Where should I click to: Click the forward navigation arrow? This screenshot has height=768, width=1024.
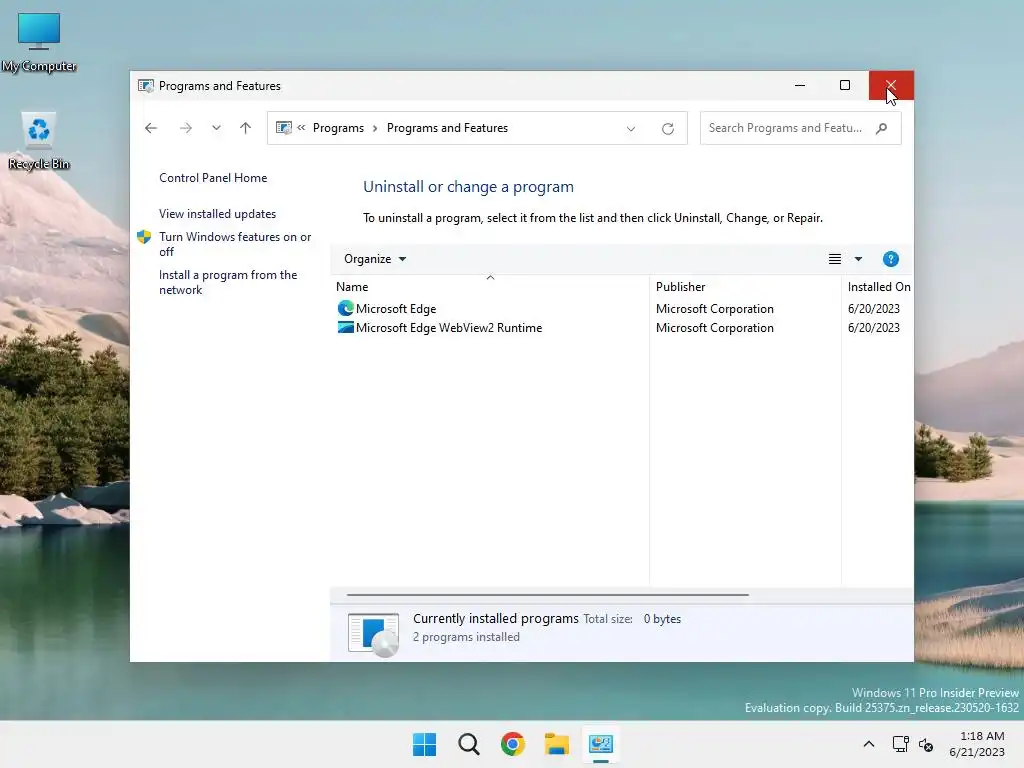[185, 128]
